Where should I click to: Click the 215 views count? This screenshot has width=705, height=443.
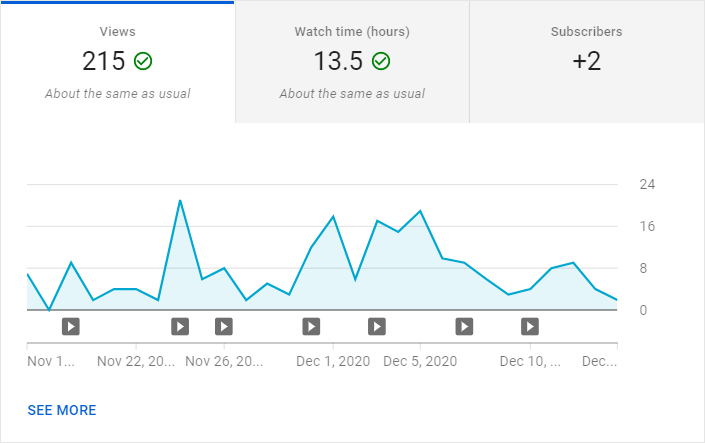click(x=103, y=61)
